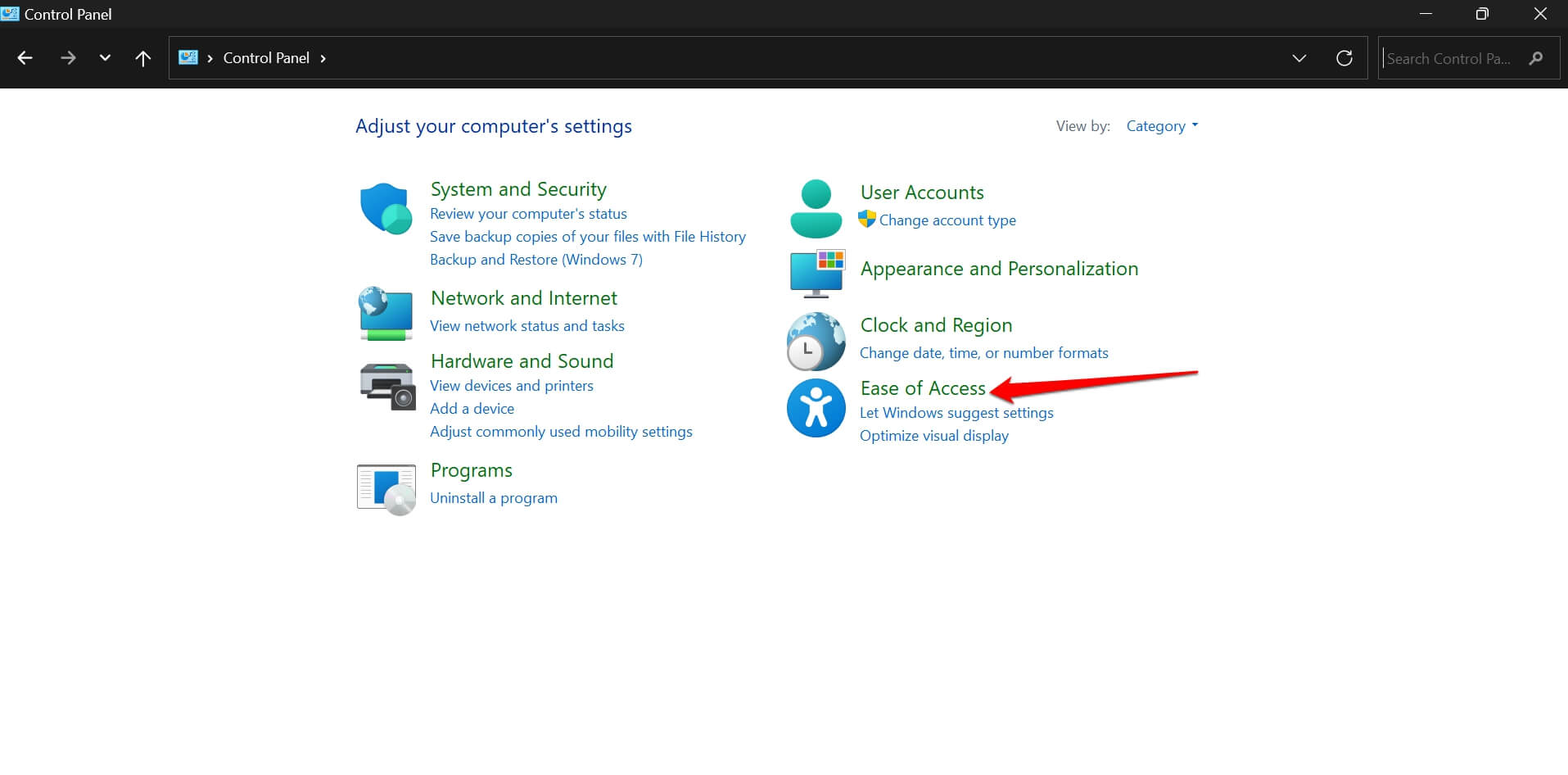1568x775 pixels.
Task: Click the Network and Internet monitor icon
Action: tap(385, 314)
